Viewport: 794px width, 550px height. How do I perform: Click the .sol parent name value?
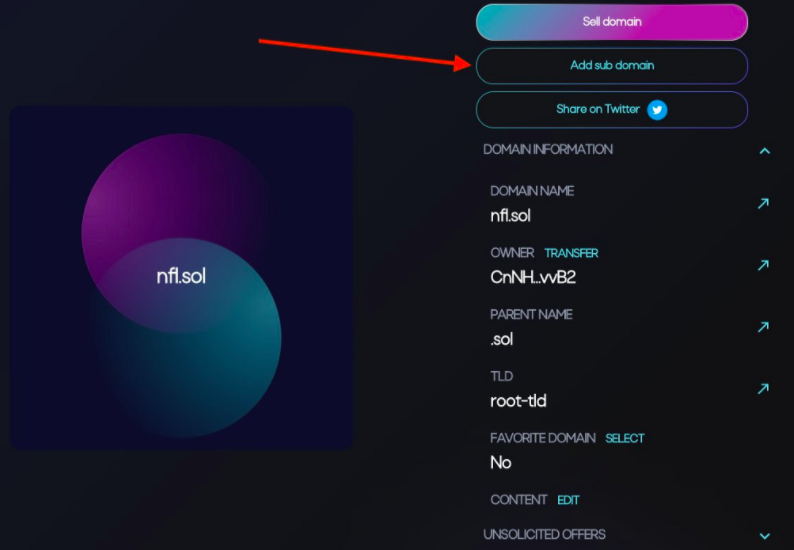pos(501,339)
